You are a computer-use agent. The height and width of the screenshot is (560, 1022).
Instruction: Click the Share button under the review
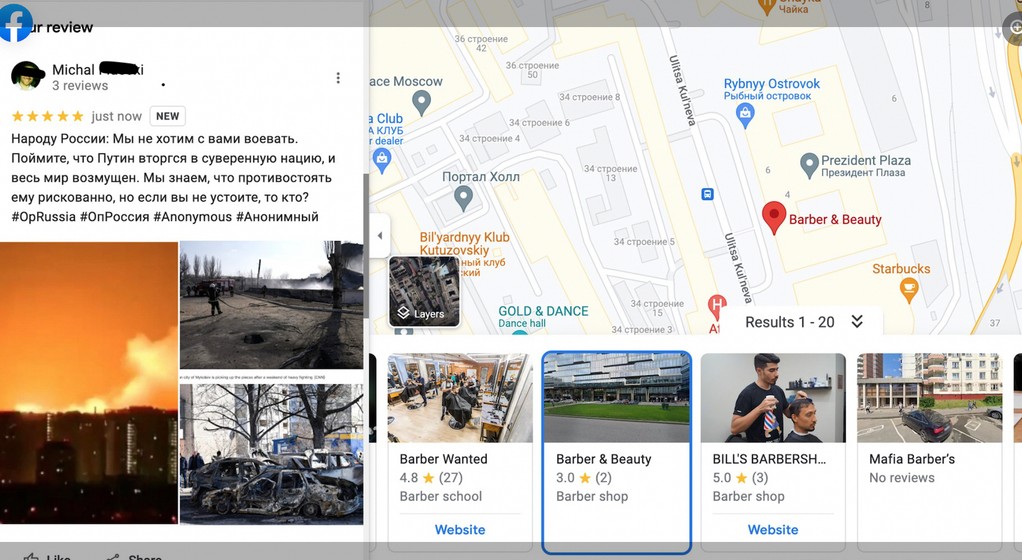pos(134,555)
